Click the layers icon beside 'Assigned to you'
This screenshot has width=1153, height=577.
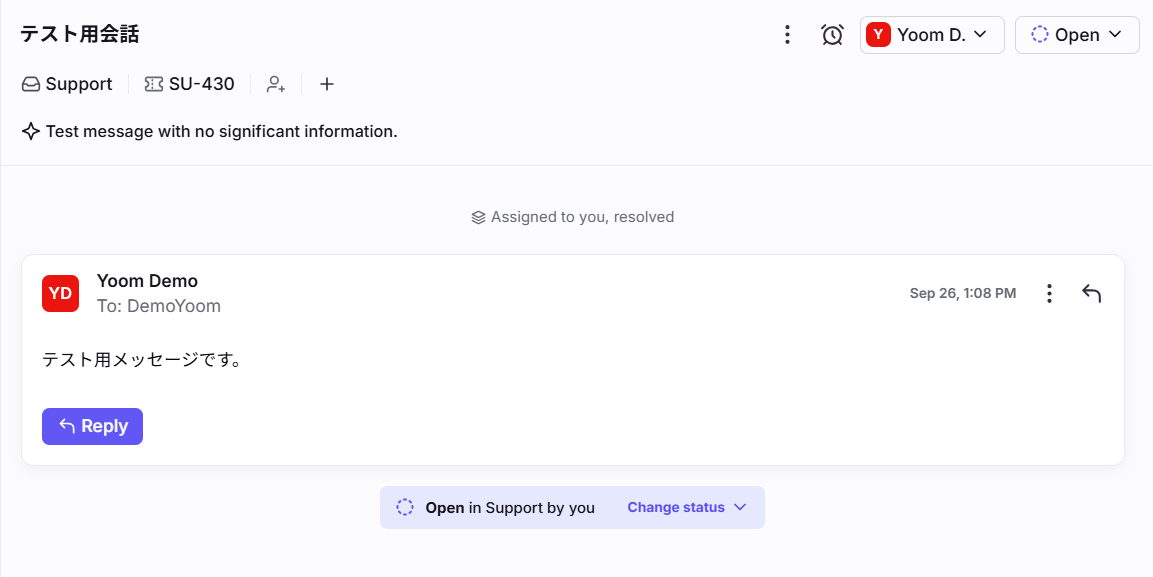478,217
